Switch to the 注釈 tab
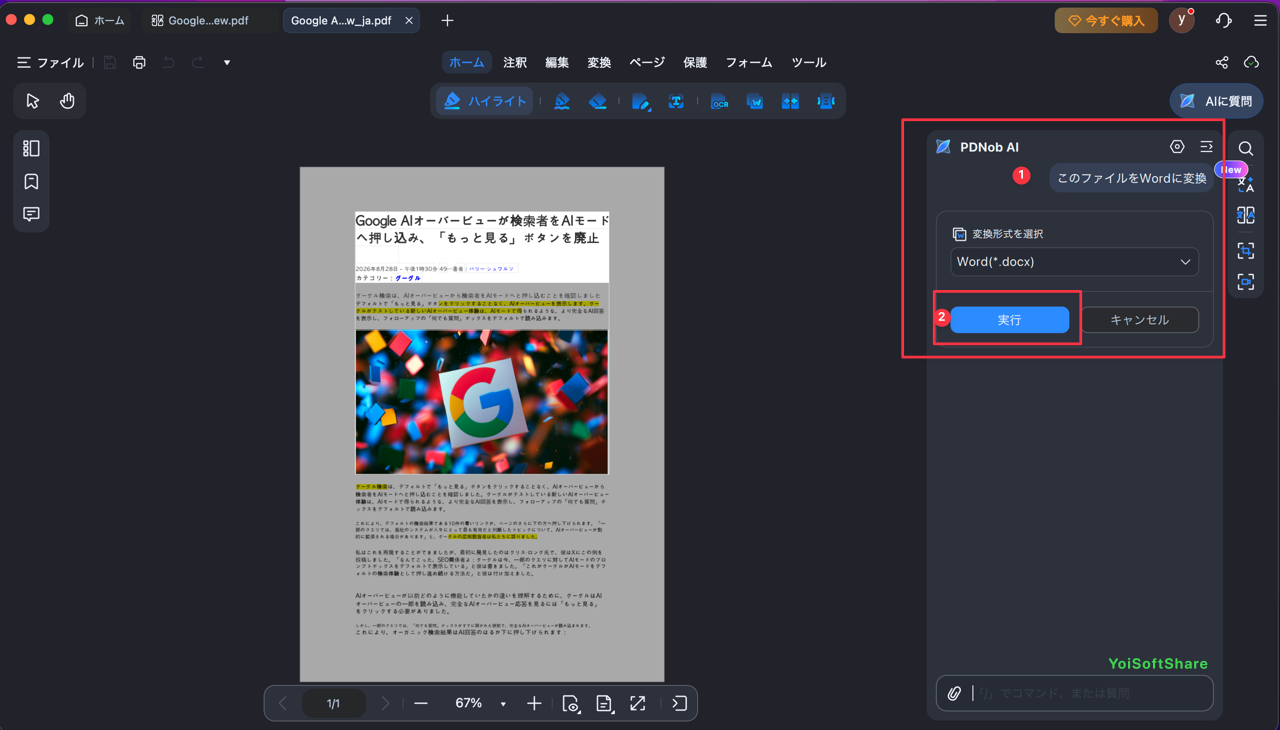The image size is (1280, 730). [515, 62]
